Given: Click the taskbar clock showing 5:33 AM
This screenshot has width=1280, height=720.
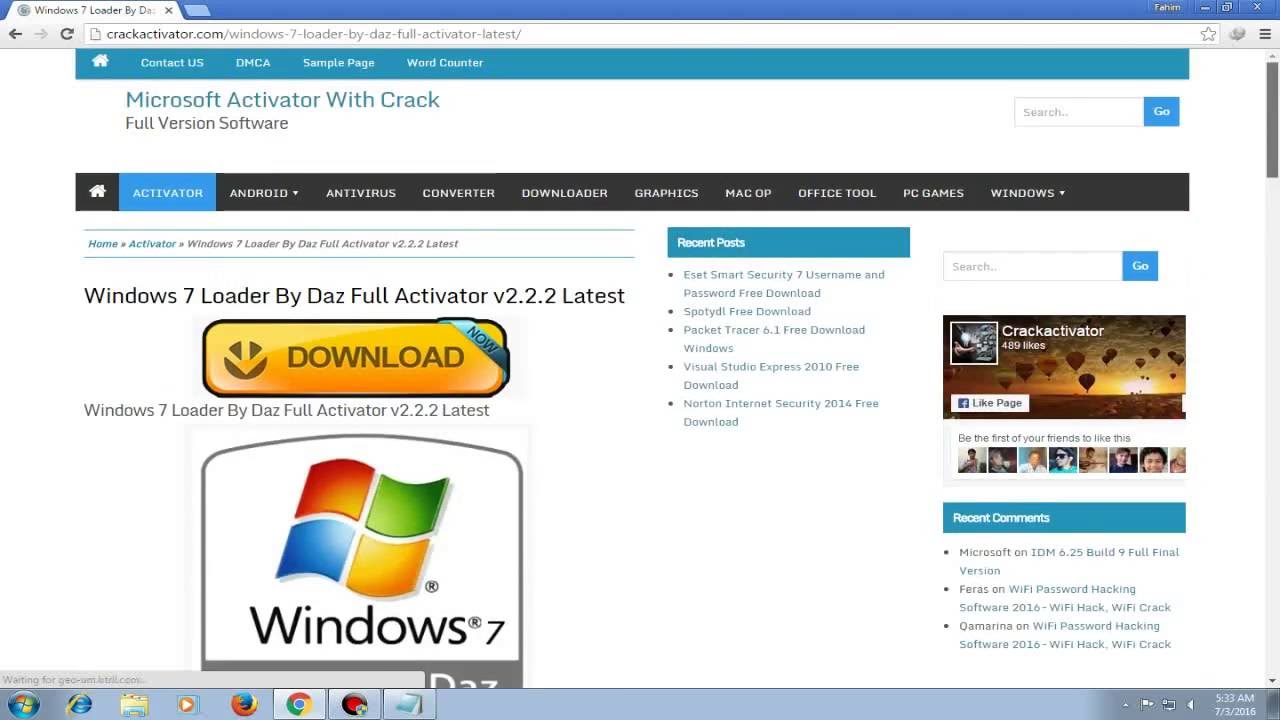Looking at the screenshot, I should (x=1235, y=704).
